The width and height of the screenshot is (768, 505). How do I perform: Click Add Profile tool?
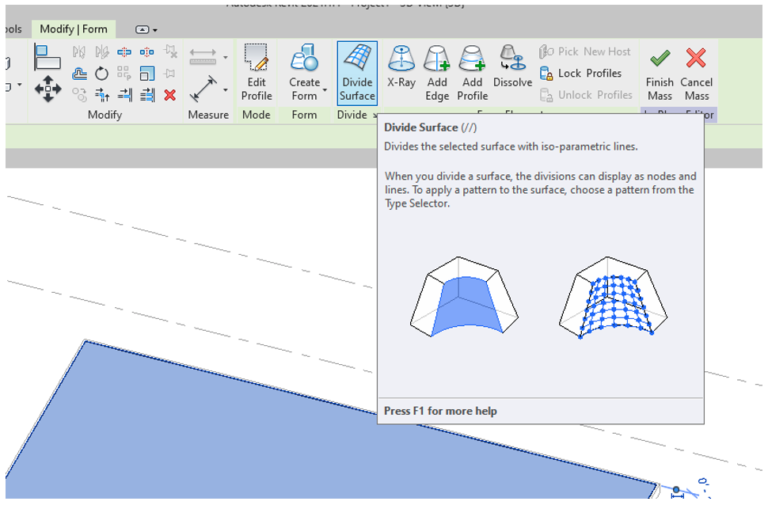pyautogui.click(x=472, y=73)
